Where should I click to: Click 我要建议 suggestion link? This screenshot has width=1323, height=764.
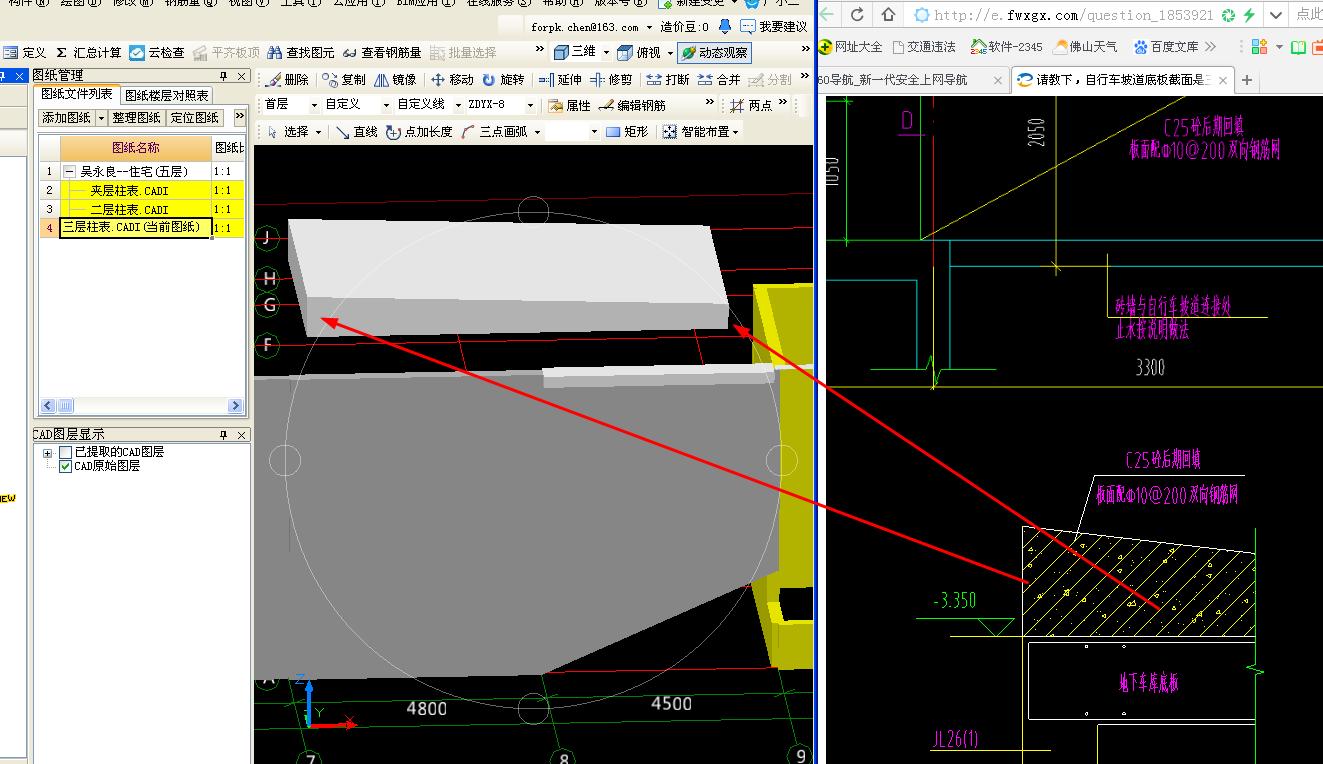tap(775, 27)
